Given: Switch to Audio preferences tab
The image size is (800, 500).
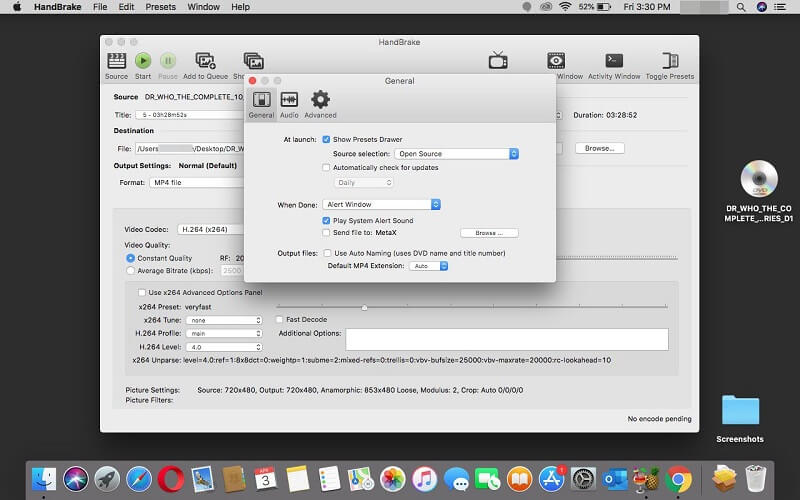Looking at the screenshot, I should pos(289,104).
